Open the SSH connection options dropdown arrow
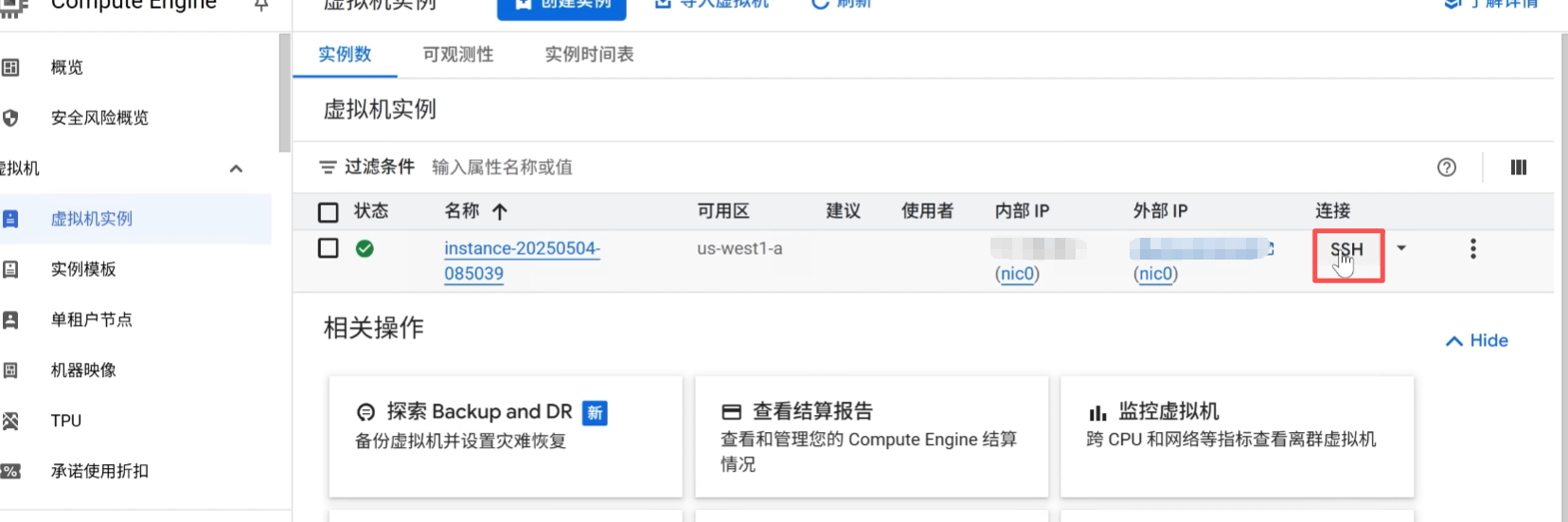This screenshot has height=522, width=1568. tap(1401, 248)
